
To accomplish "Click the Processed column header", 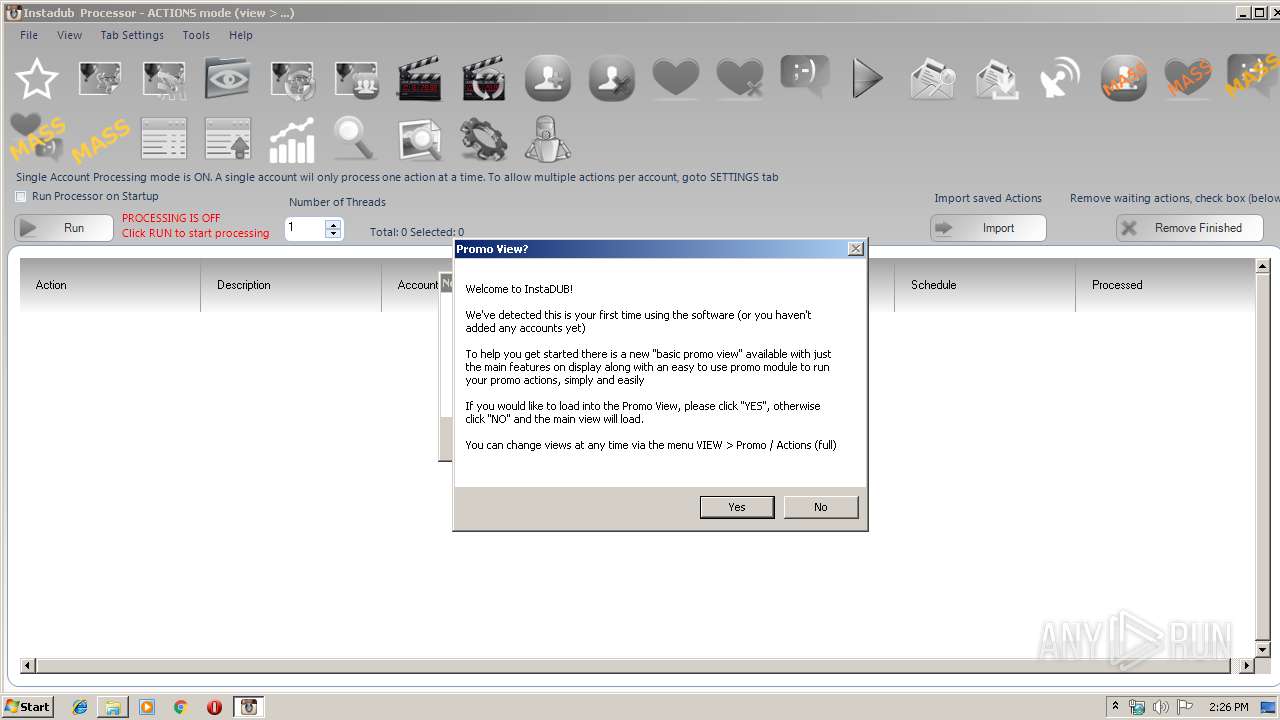I will (1165, 285).
